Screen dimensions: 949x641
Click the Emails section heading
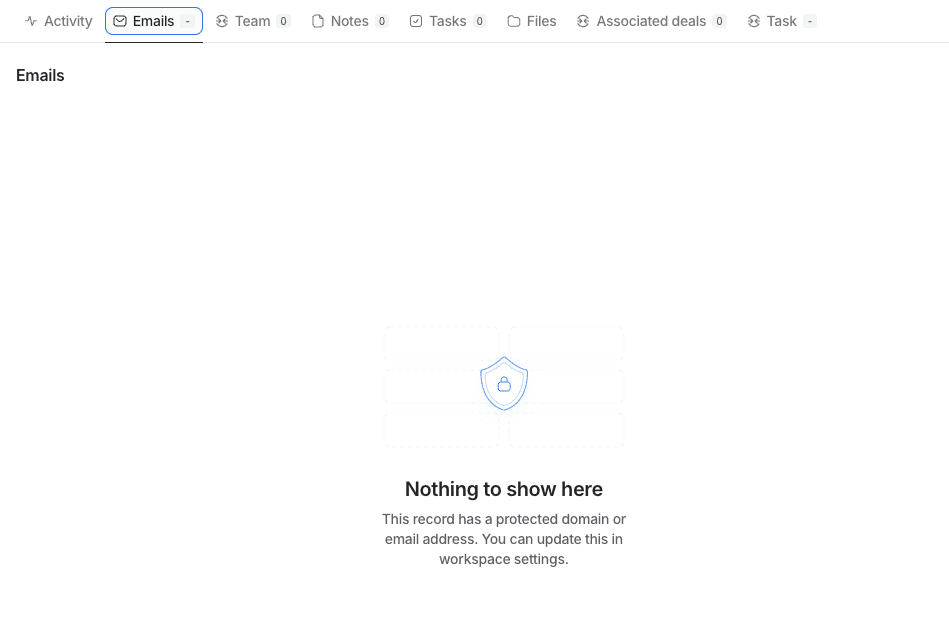tap(40, 76)
